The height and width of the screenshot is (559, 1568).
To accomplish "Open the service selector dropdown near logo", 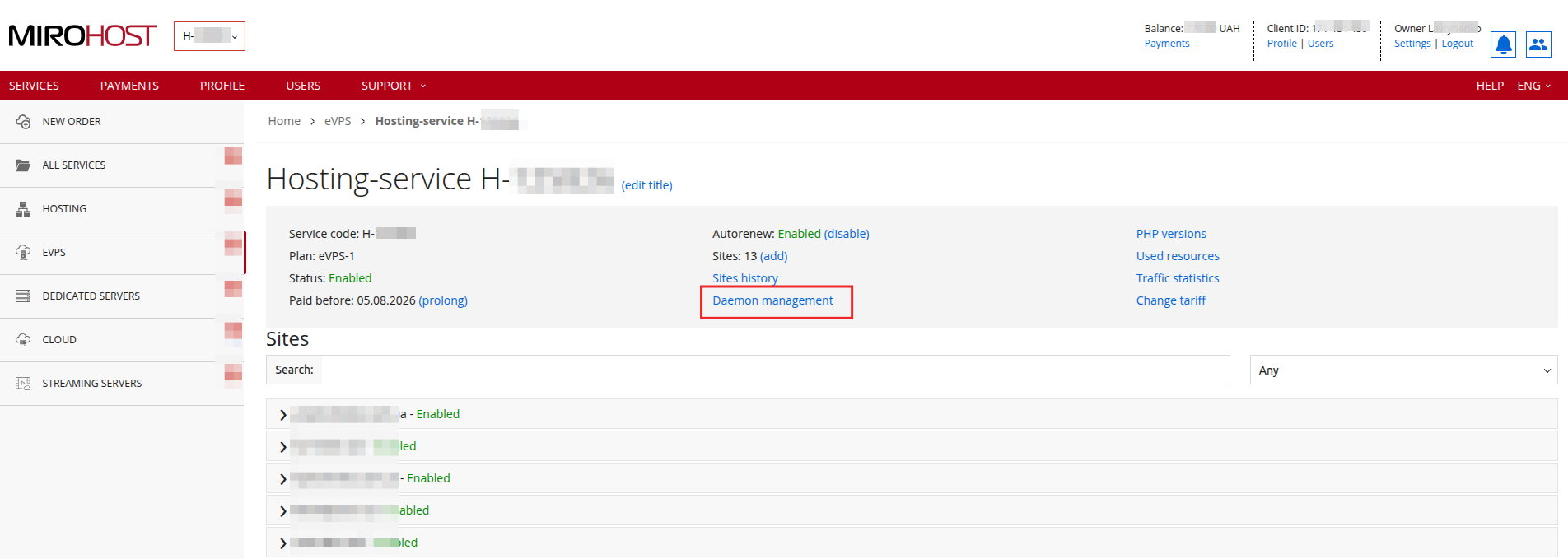I will 209,36.
